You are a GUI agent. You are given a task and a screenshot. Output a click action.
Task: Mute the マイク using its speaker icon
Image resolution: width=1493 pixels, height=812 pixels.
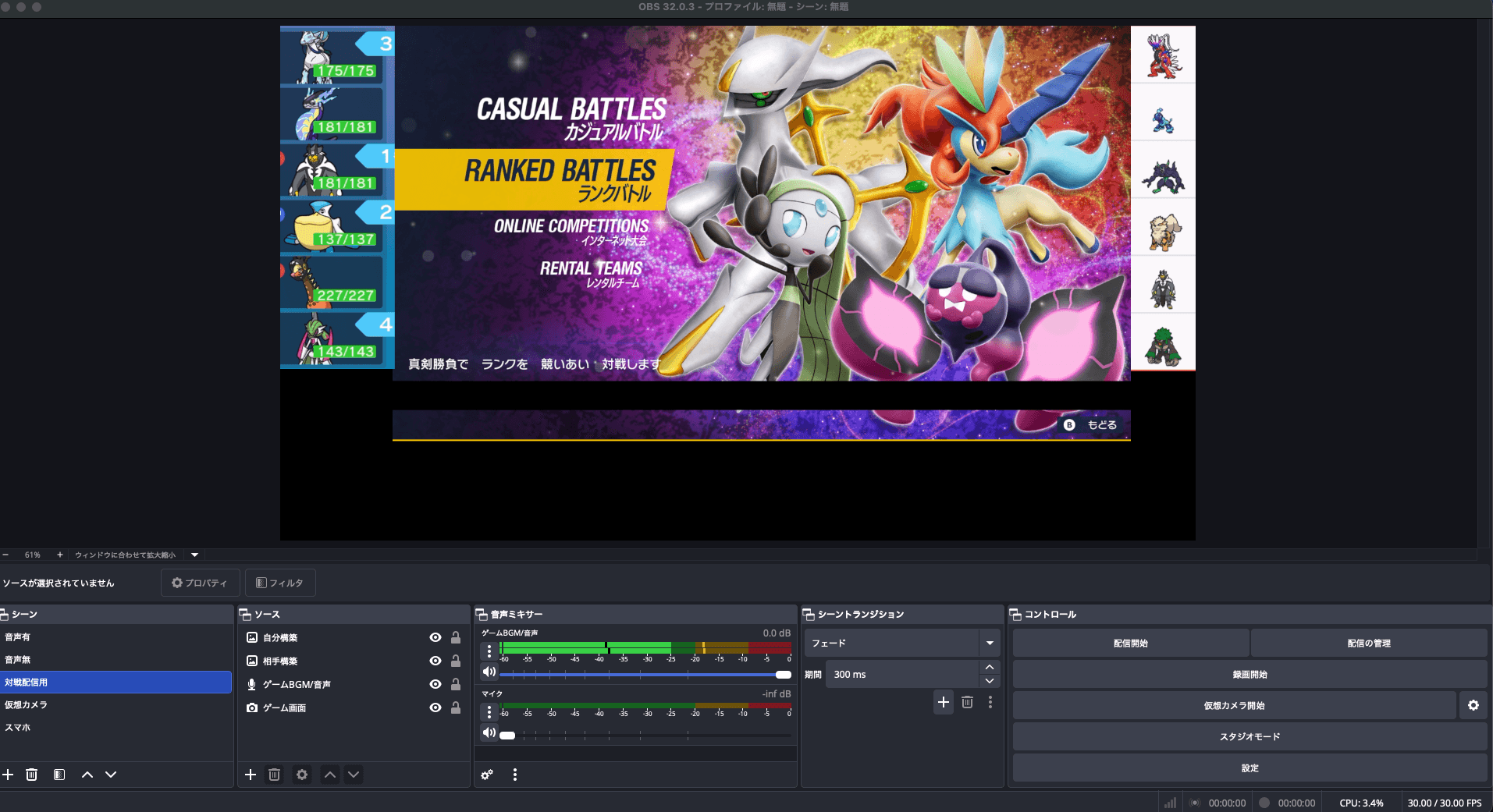pos(489,732)
